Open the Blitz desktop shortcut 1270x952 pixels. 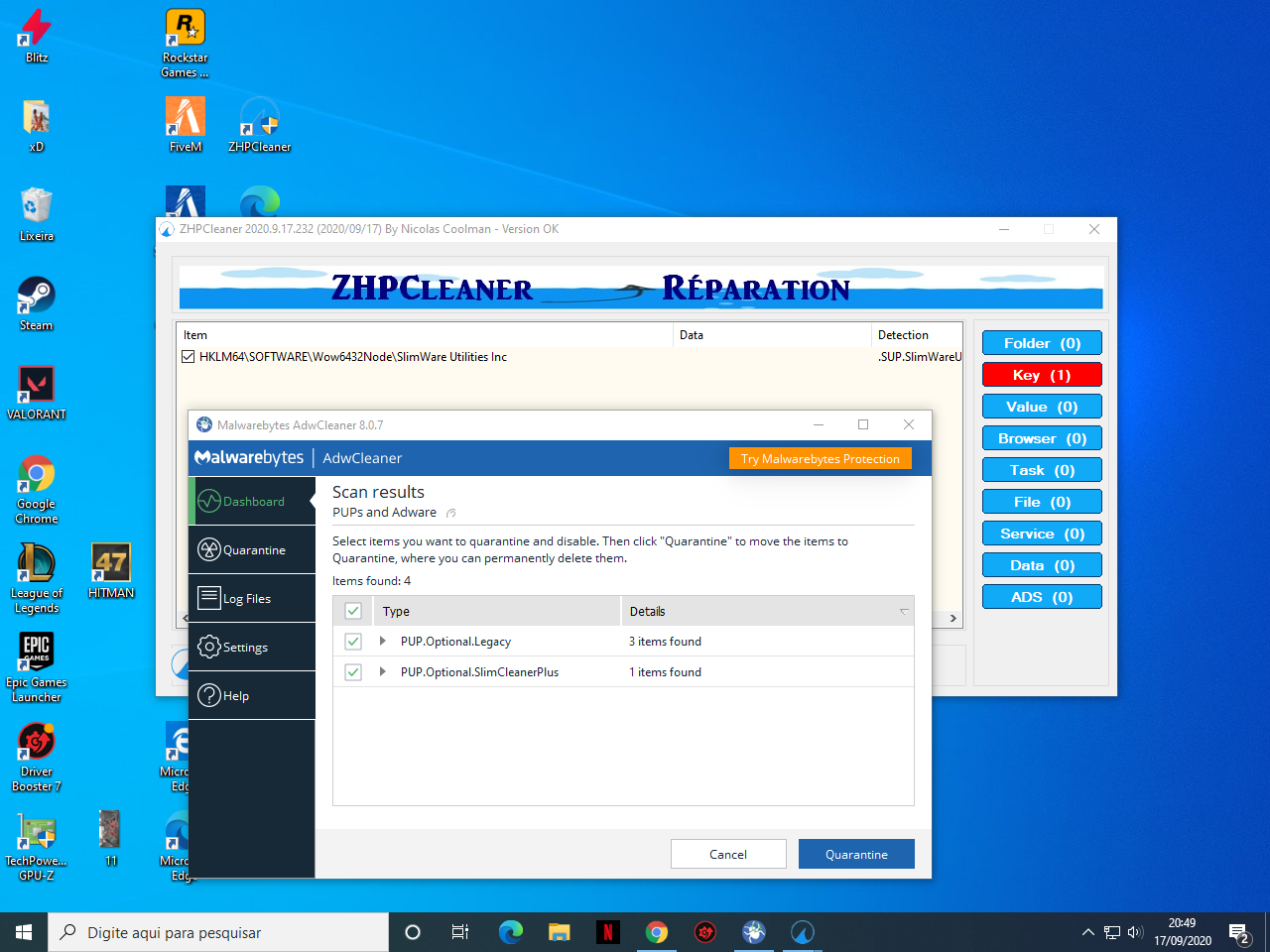(36, 36)
